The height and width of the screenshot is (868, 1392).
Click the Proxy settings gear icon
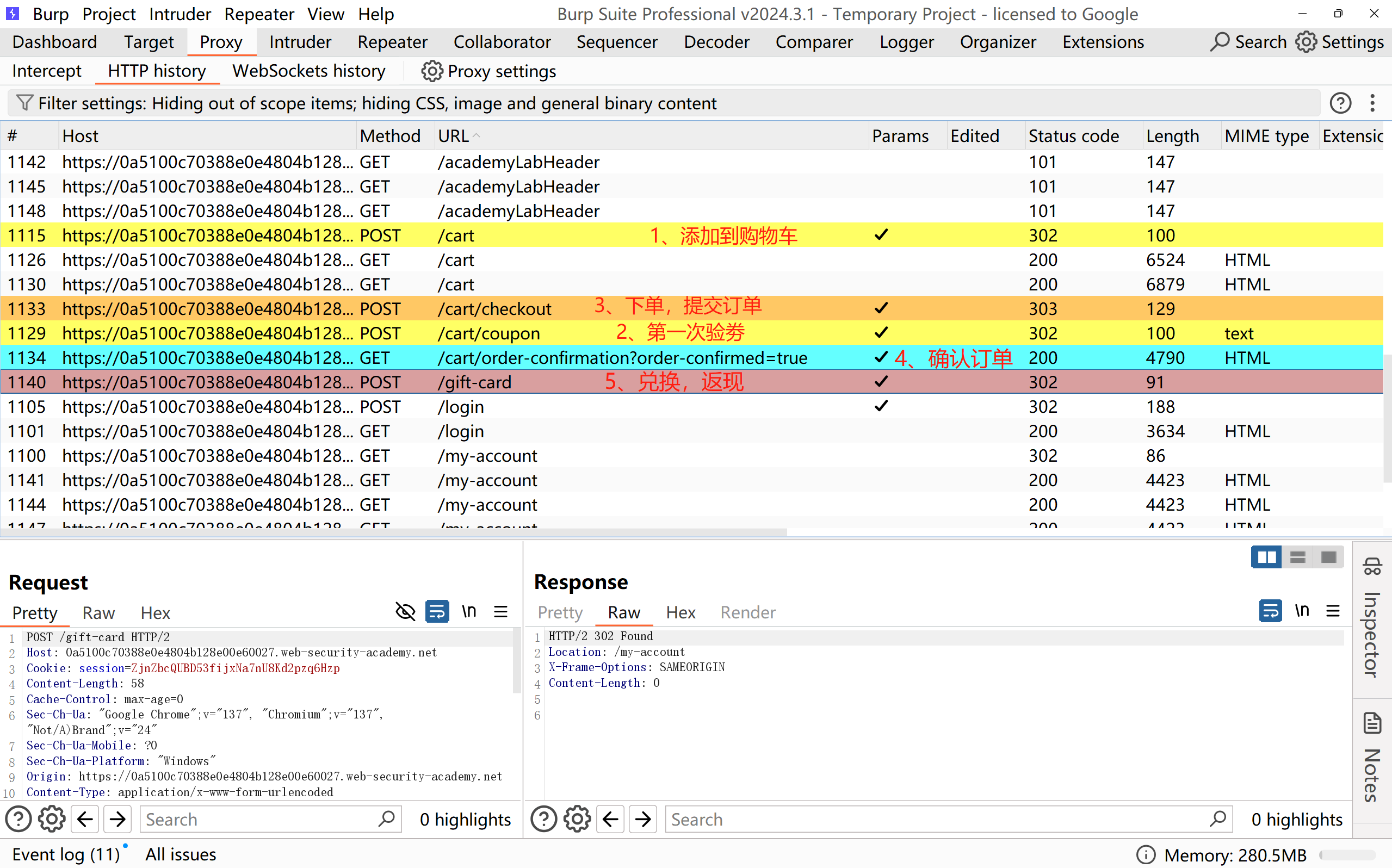click(432, 71)
